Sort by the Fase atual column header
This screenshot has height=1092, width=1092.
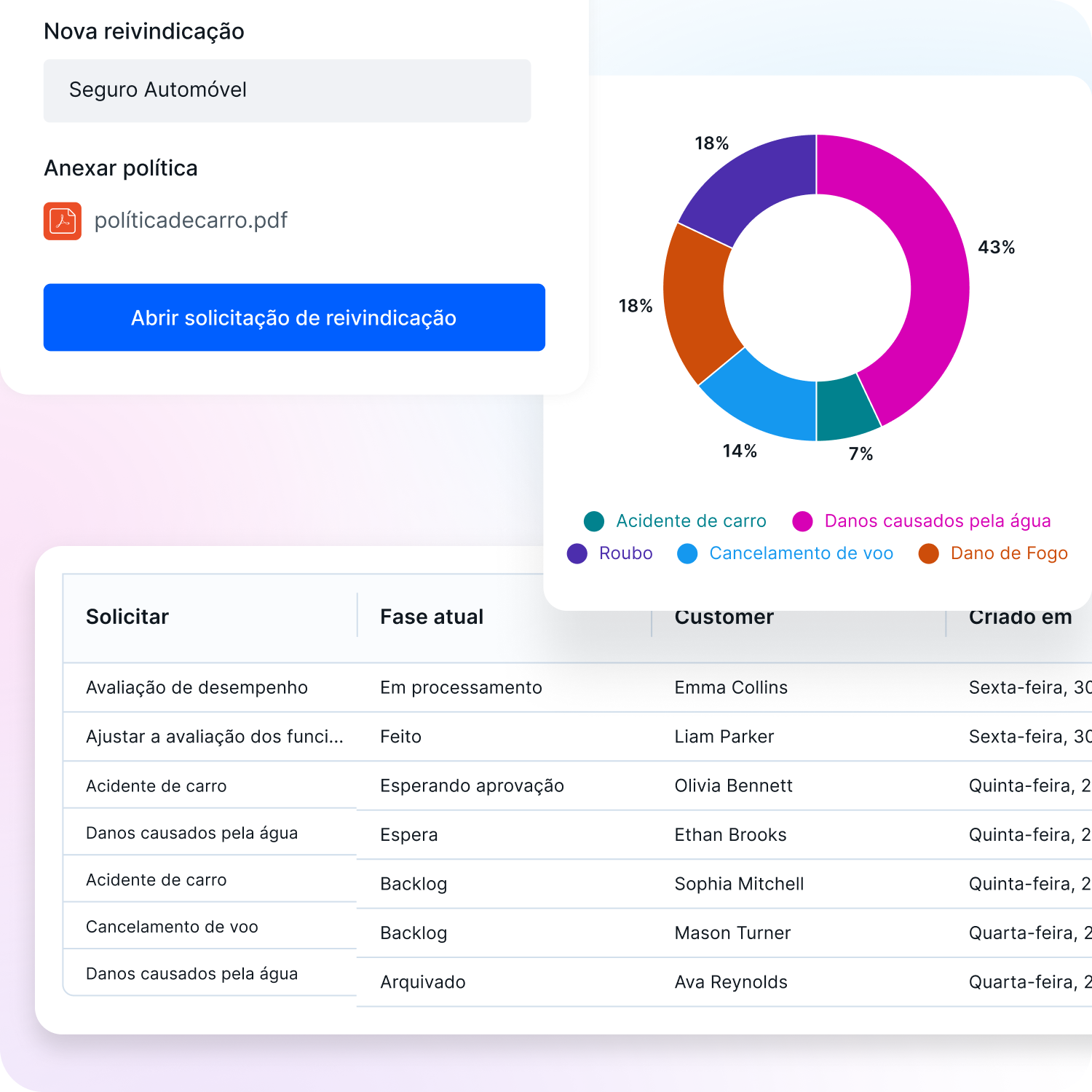click(432, 617)
